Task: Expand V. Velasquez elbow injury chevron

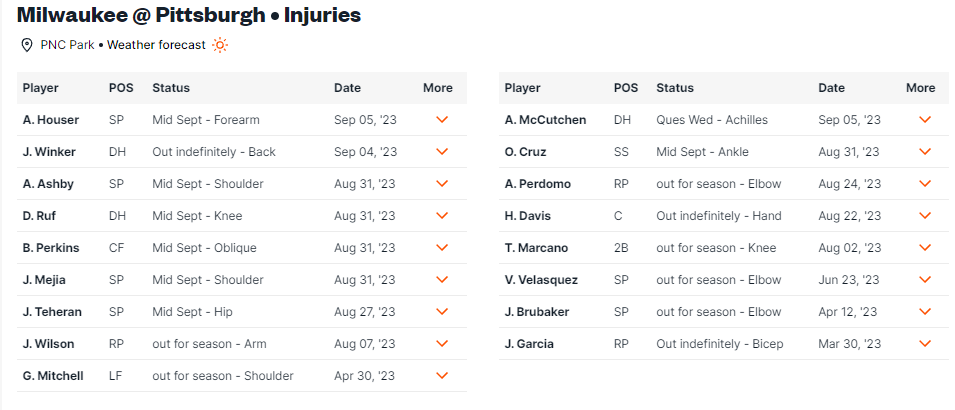Action: click(x=925, y=280)
